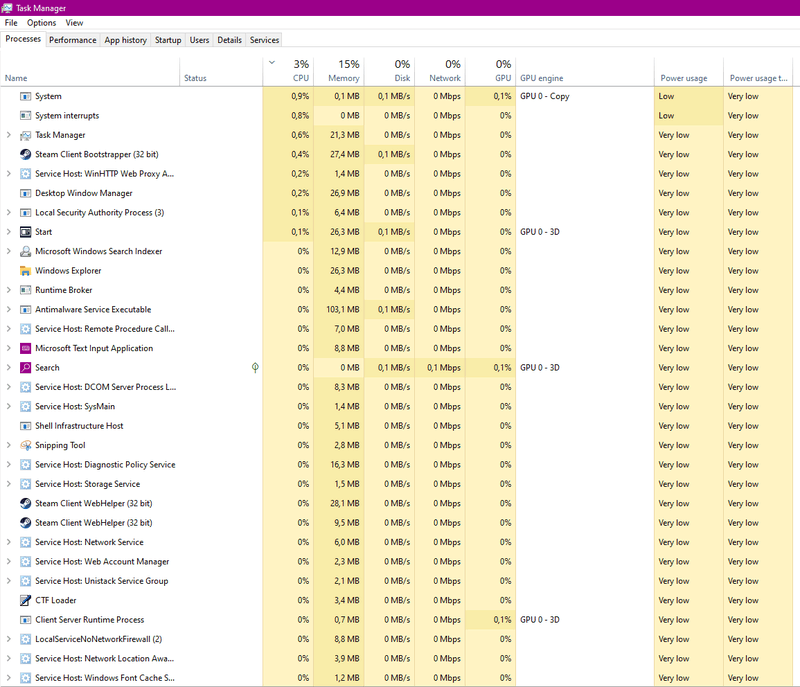Click the Snipping Tool scissors icon
Image resolution: width=800 pixels, height=687 pixels.
[26, 445]
